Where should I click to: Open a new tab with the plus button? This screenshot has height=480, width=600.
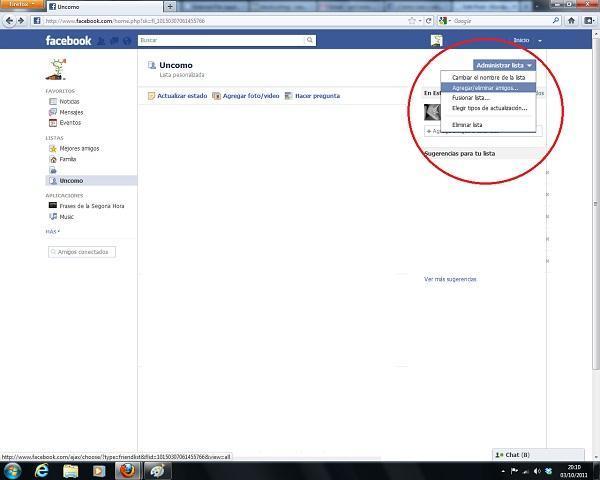[170, 6]
